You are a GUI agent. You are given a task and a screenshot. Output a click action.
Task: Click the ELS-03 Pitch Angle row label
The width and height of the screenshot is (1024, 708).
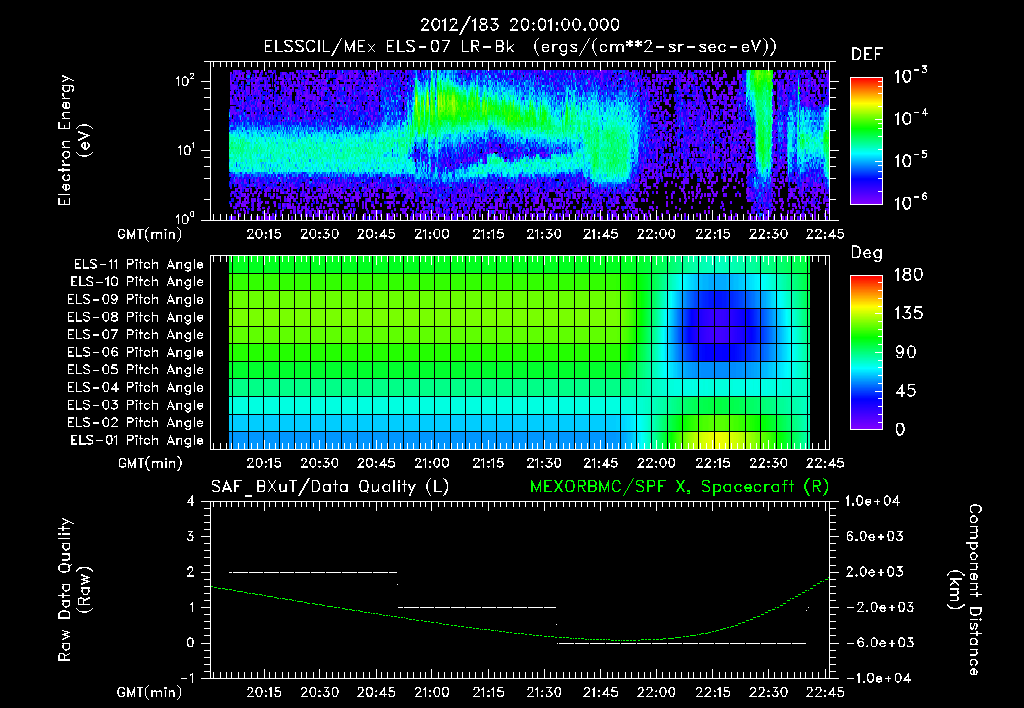coord(136,405)
